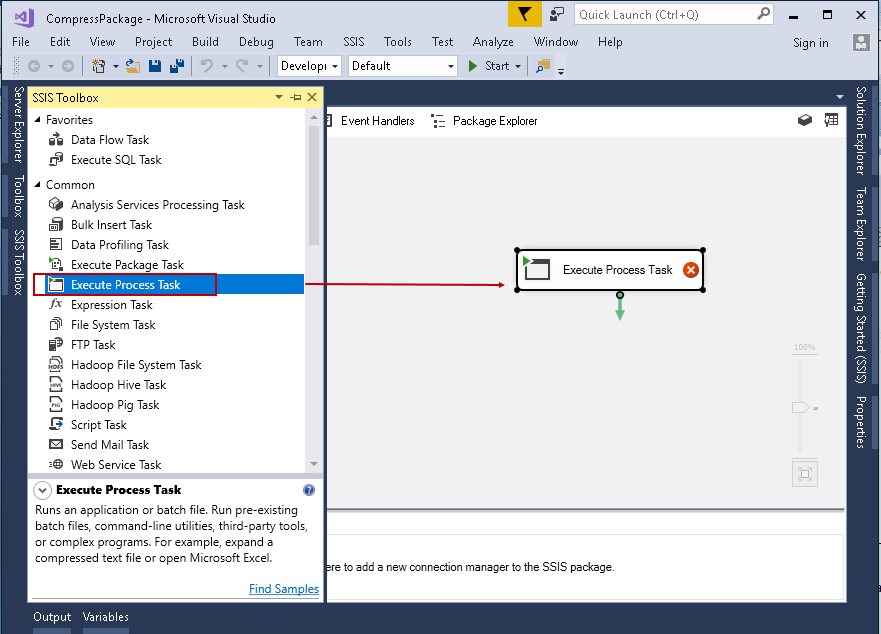The width and height of the screenshot is (881, 634).
Task: Open the Start button dropdown arrow
Action: (518, 66)
